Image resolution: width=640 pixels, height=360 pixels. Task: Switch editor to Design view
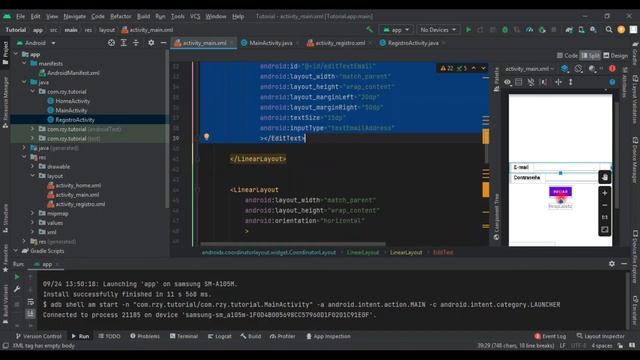616,56
